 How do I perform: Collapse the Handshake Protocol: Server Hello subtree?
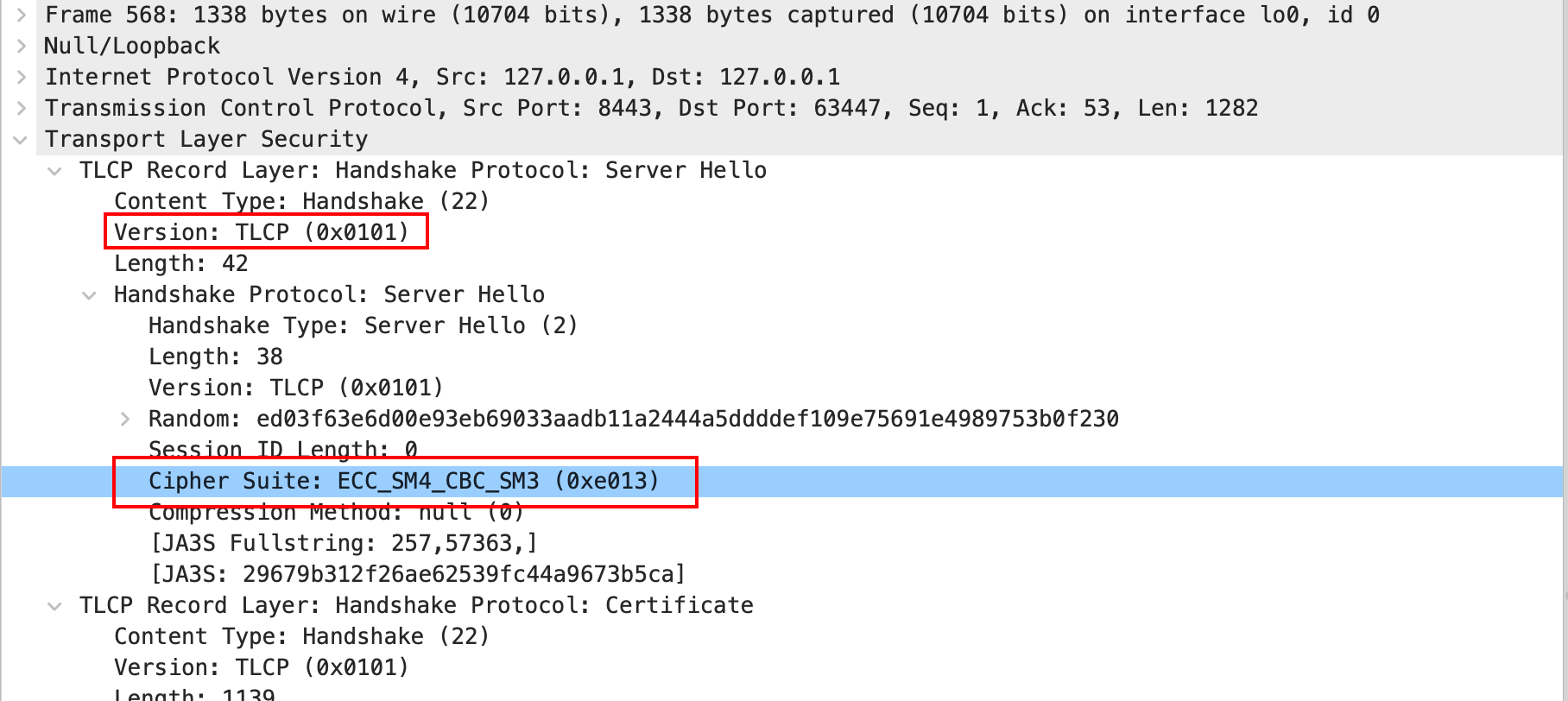[x=89, y=295]
